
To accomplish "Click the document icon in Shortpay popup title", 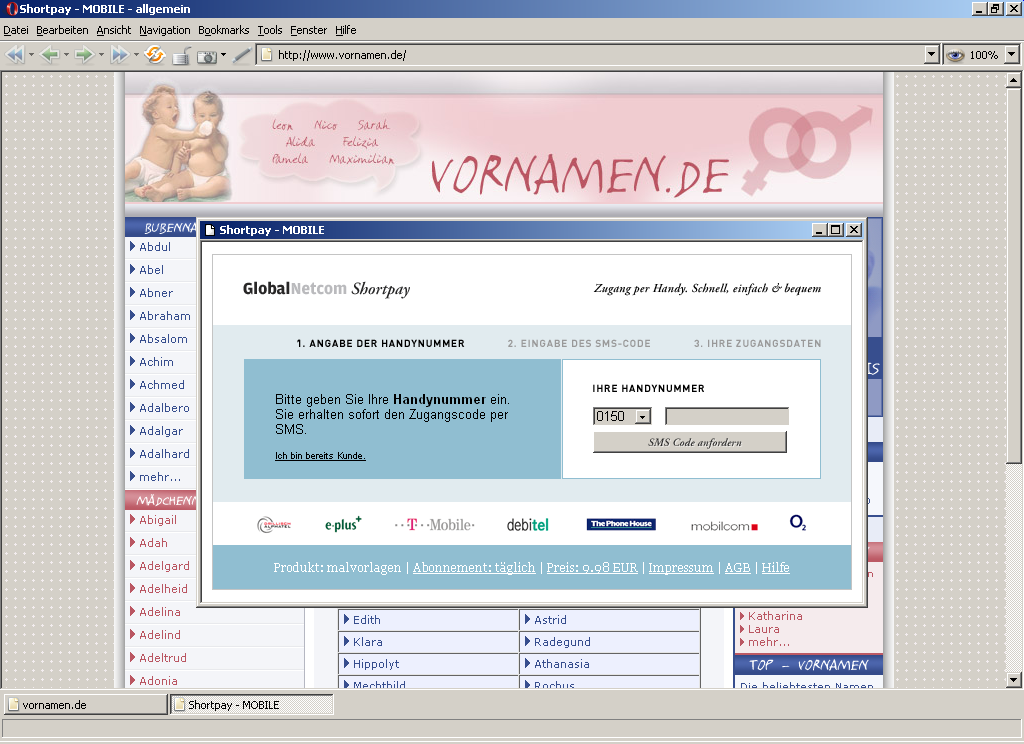I will click(210, 230).
